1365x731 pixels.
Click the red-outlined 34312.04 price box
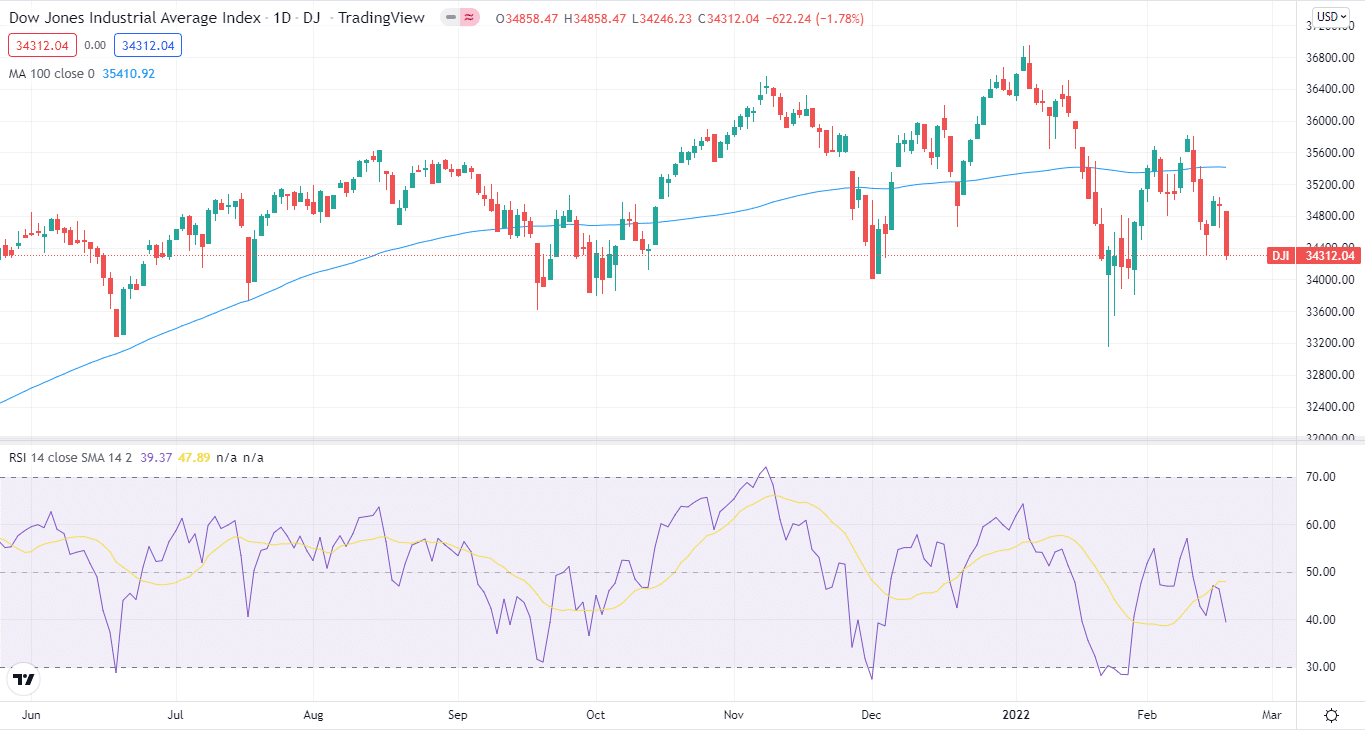[42, 45]
